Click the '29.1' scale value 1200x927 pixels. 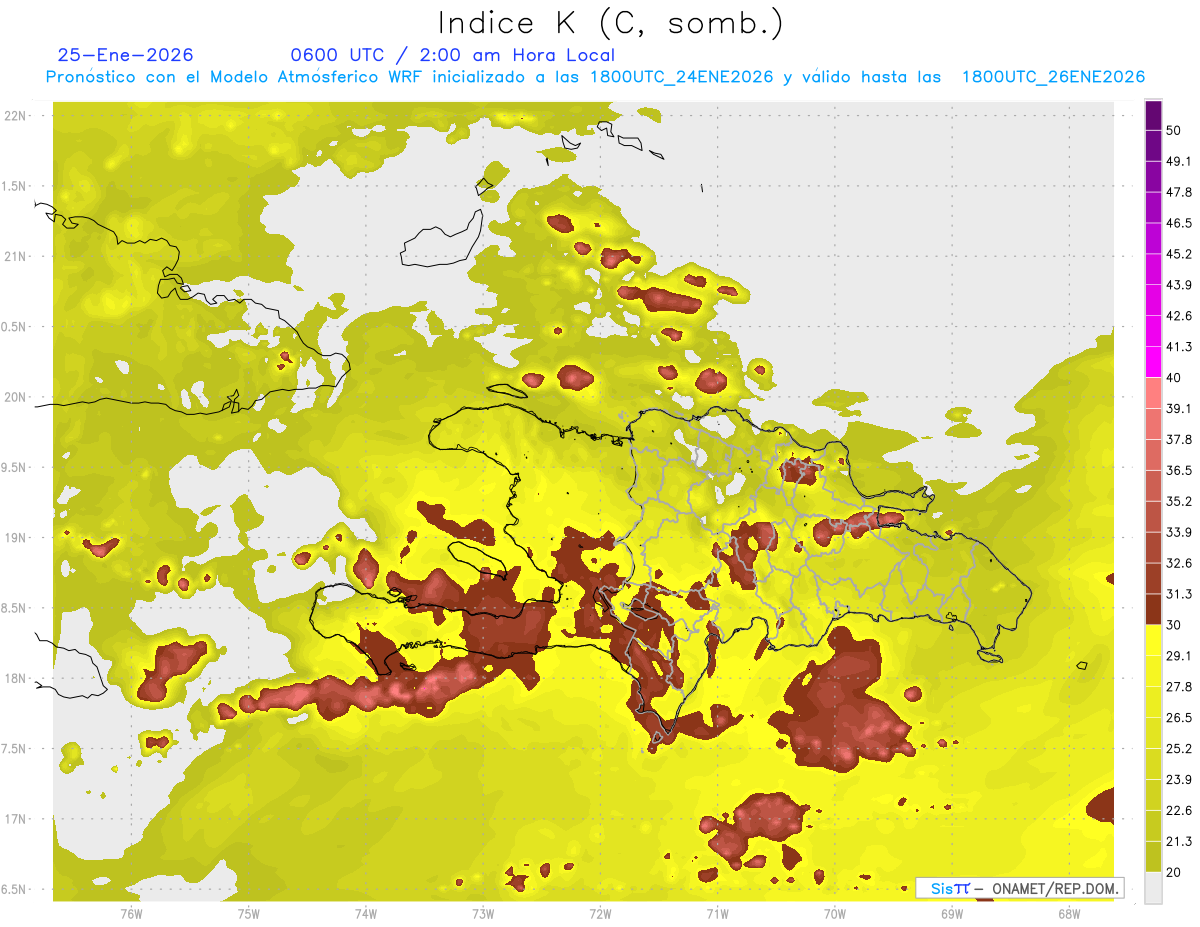[1178, 655]
